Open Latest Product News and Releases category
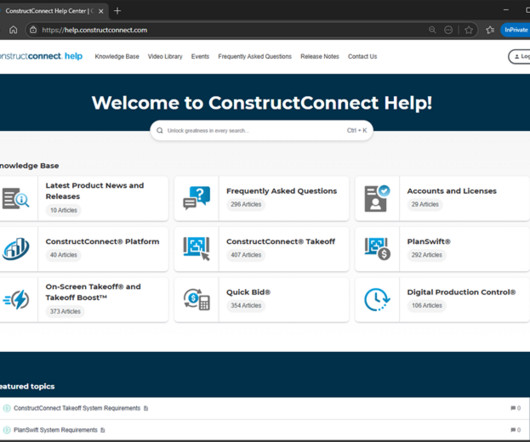 coord(95,191)
